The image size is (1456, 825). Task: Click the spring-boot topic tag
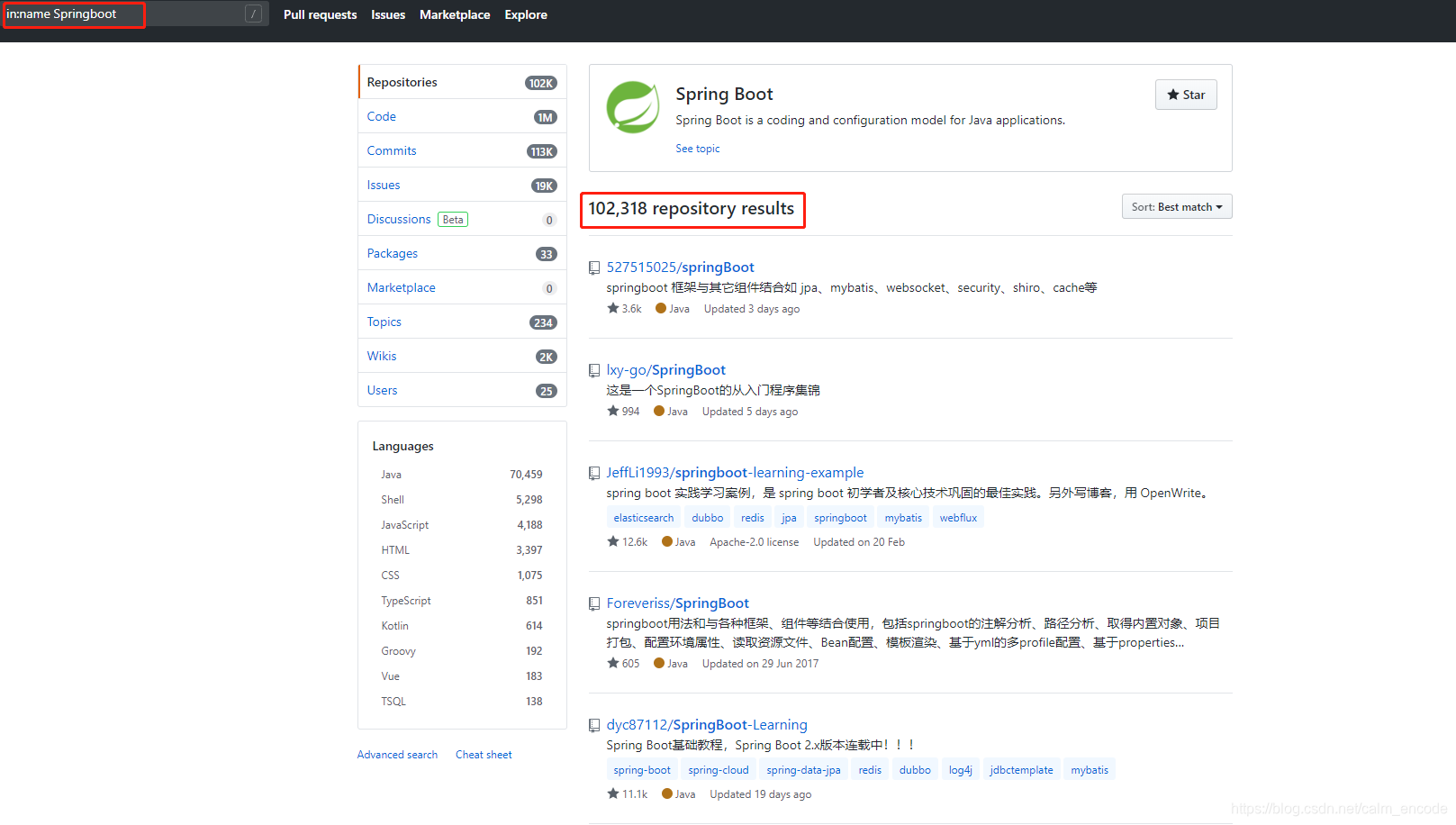point(642,770)
